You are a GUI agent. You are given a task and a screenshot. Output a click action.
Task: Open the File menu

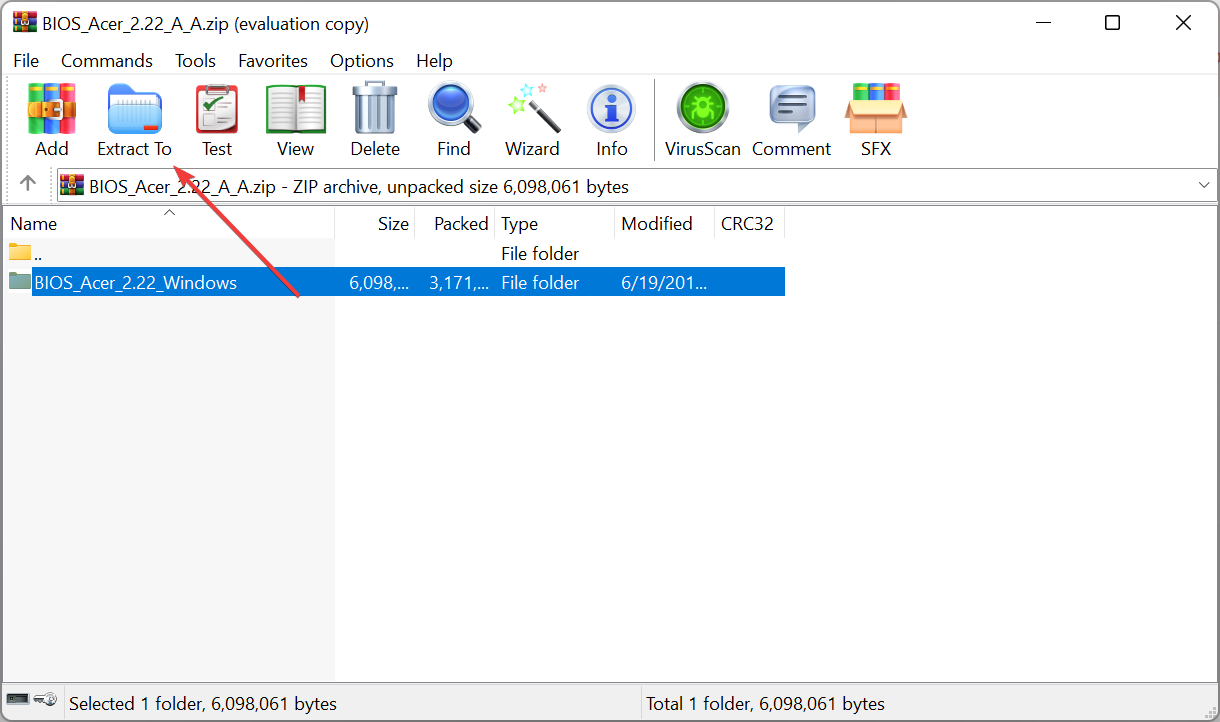[26, 61]
